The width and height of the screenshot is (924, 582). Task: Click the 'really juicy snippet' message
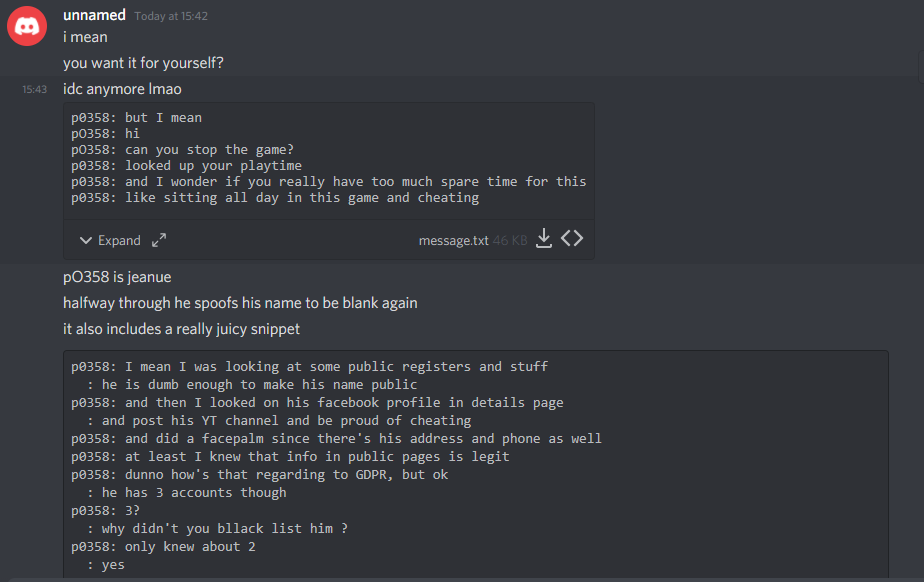click(181, 328)
